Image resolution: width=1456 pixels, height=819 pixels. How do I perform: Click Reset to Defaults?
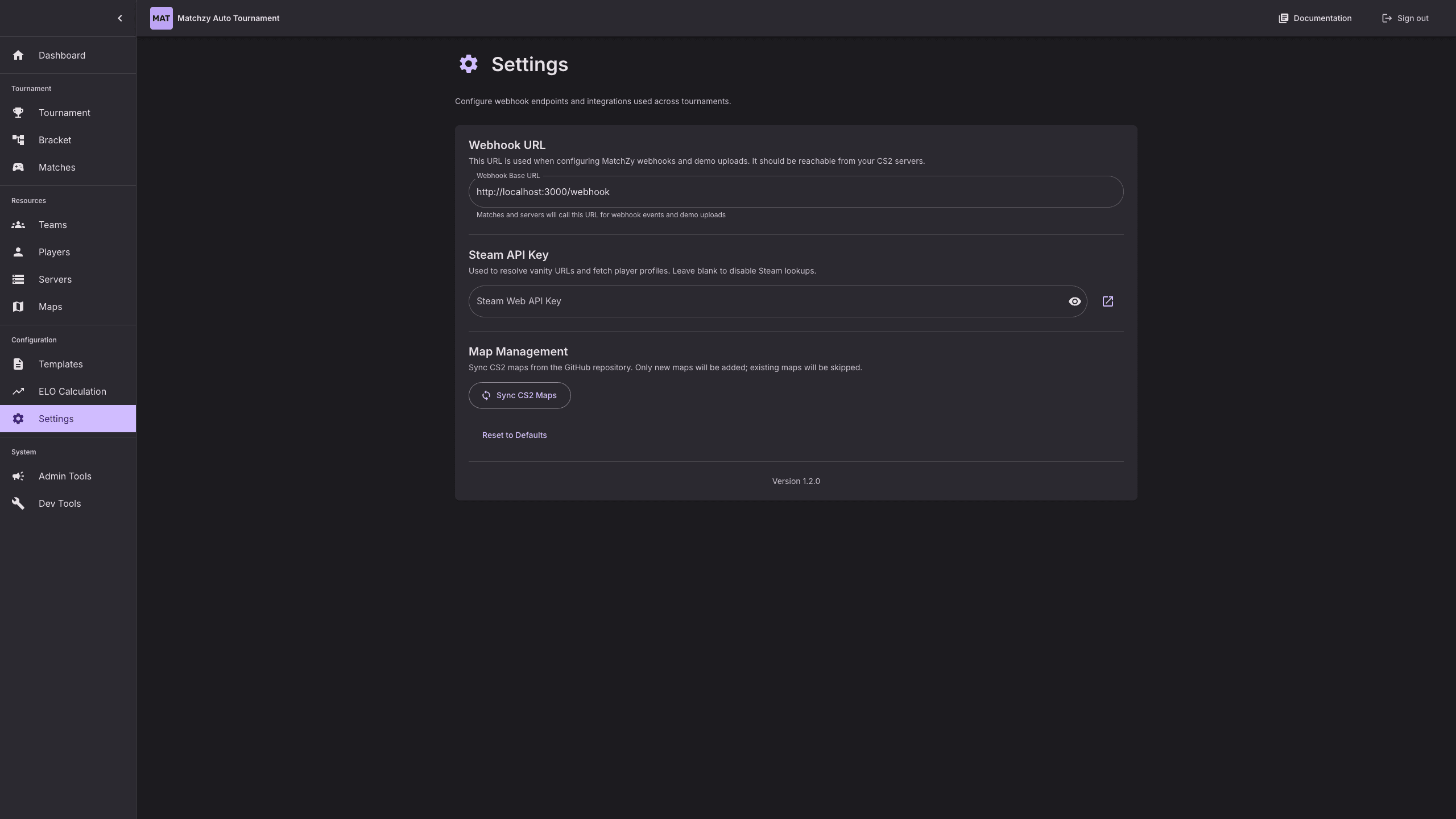click(x=514, y=435)
